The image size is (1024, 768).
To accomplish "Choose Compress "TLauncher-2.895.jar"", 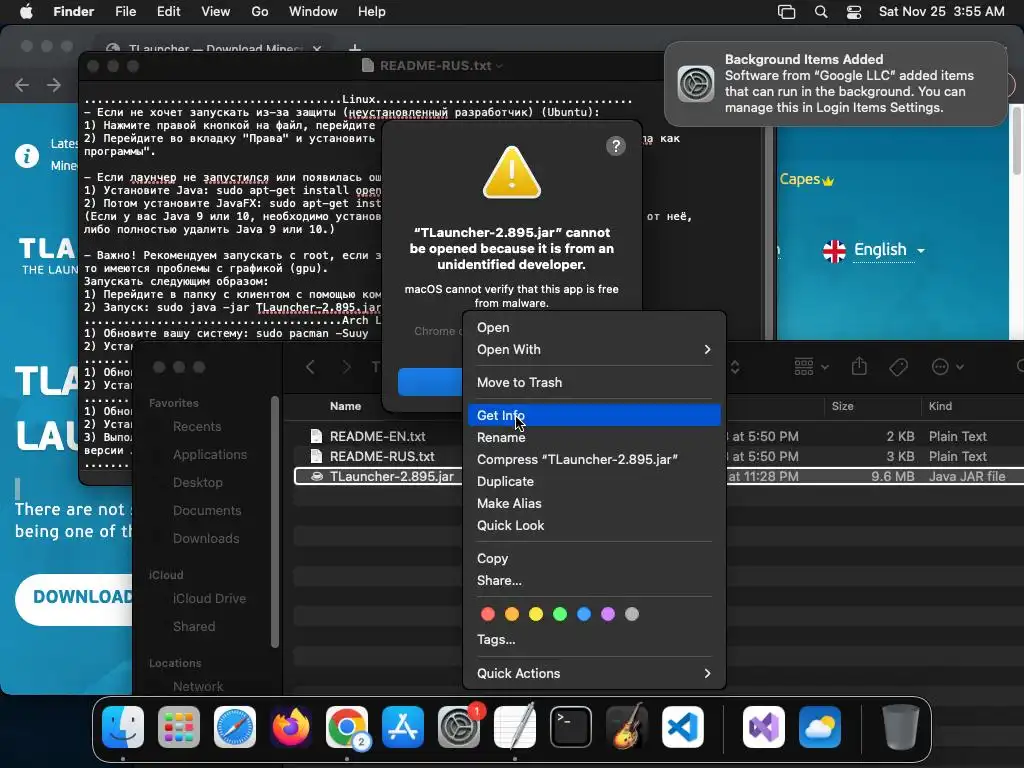I will 594,460.
